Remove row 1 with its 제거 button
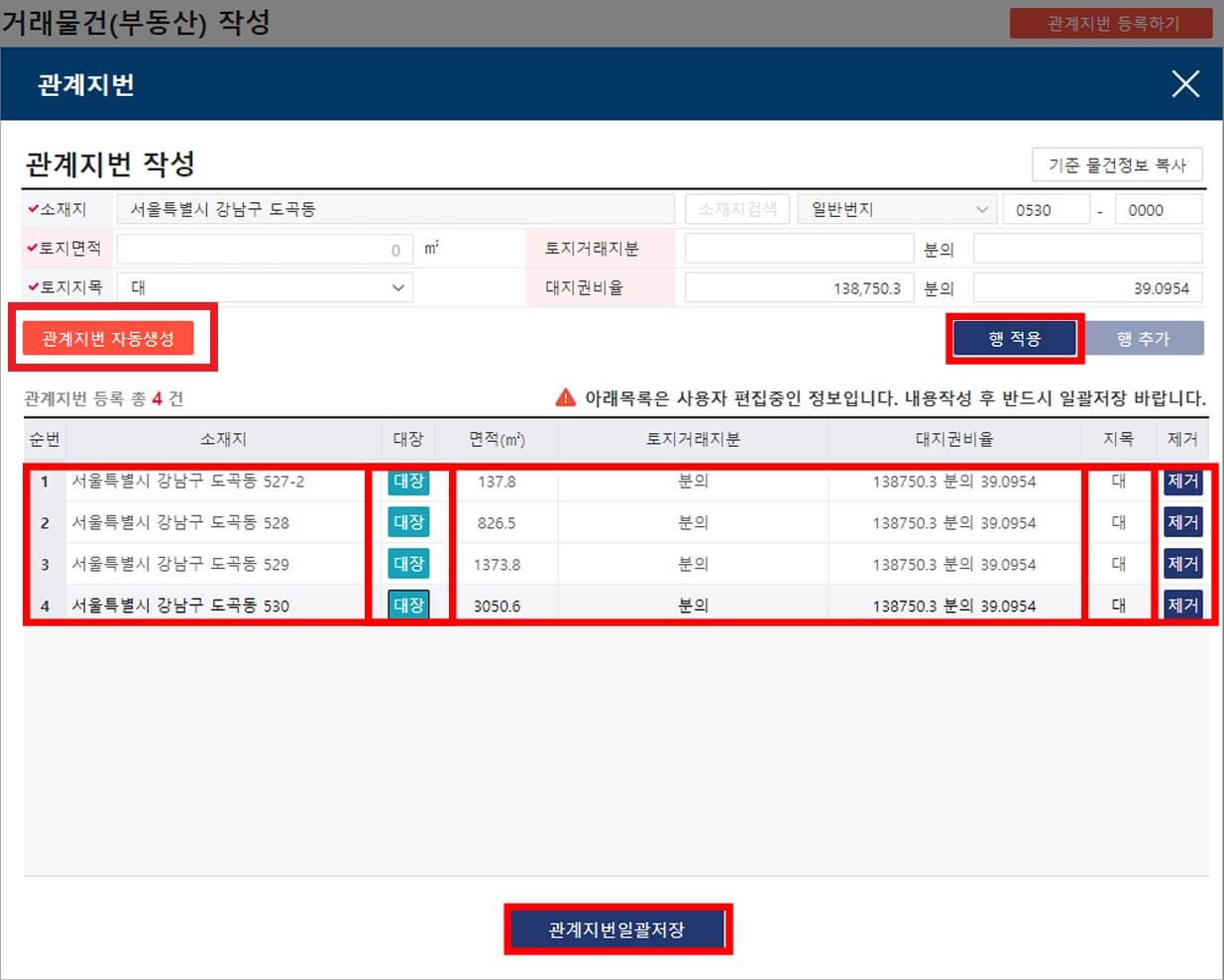 click(x=1182, y=482)
